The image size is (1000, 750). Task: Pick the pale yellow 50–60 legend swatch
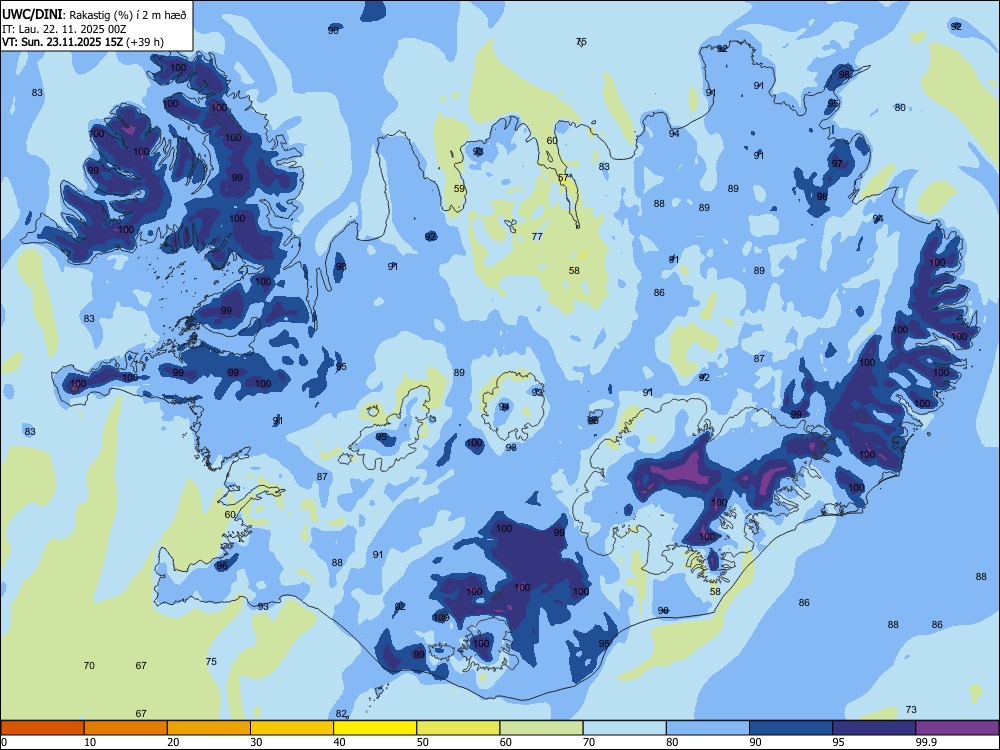pyautogui.click(x=458, y=728)
